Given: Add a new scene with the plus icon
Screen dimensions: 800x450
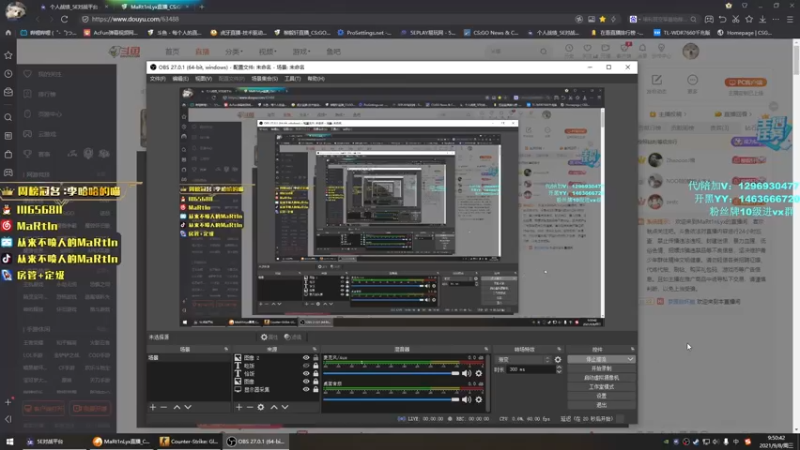Looking at the screenshot, I should (153, 407).
